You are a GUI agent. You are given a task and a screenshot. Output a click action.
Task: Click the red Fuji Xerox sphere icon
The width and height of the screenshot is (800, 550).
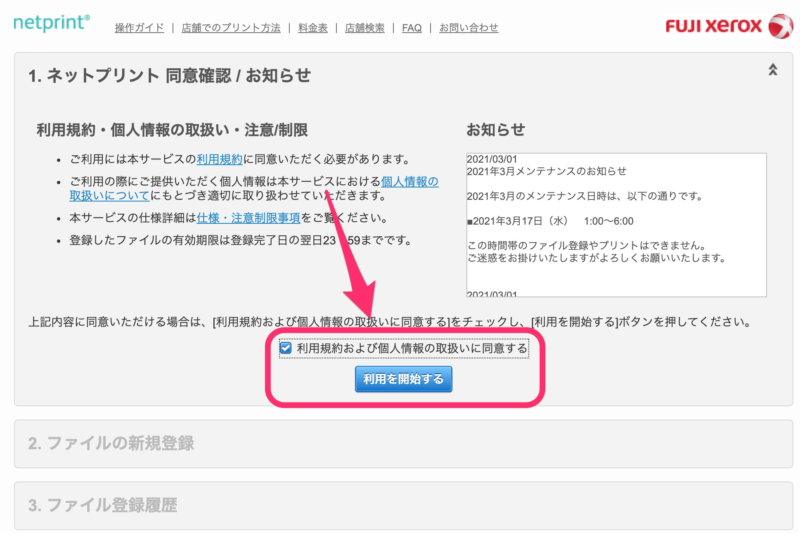pos(780,26)
